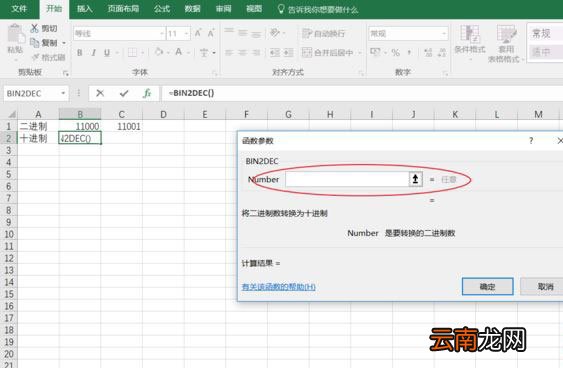Switch to Review (审阅) tab

tap(223, 8)
